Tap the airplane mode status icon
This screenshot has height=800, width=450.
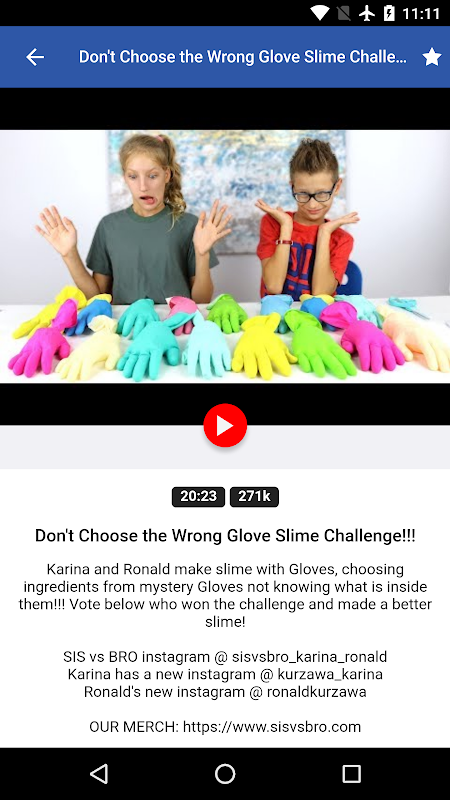(367, 13)
